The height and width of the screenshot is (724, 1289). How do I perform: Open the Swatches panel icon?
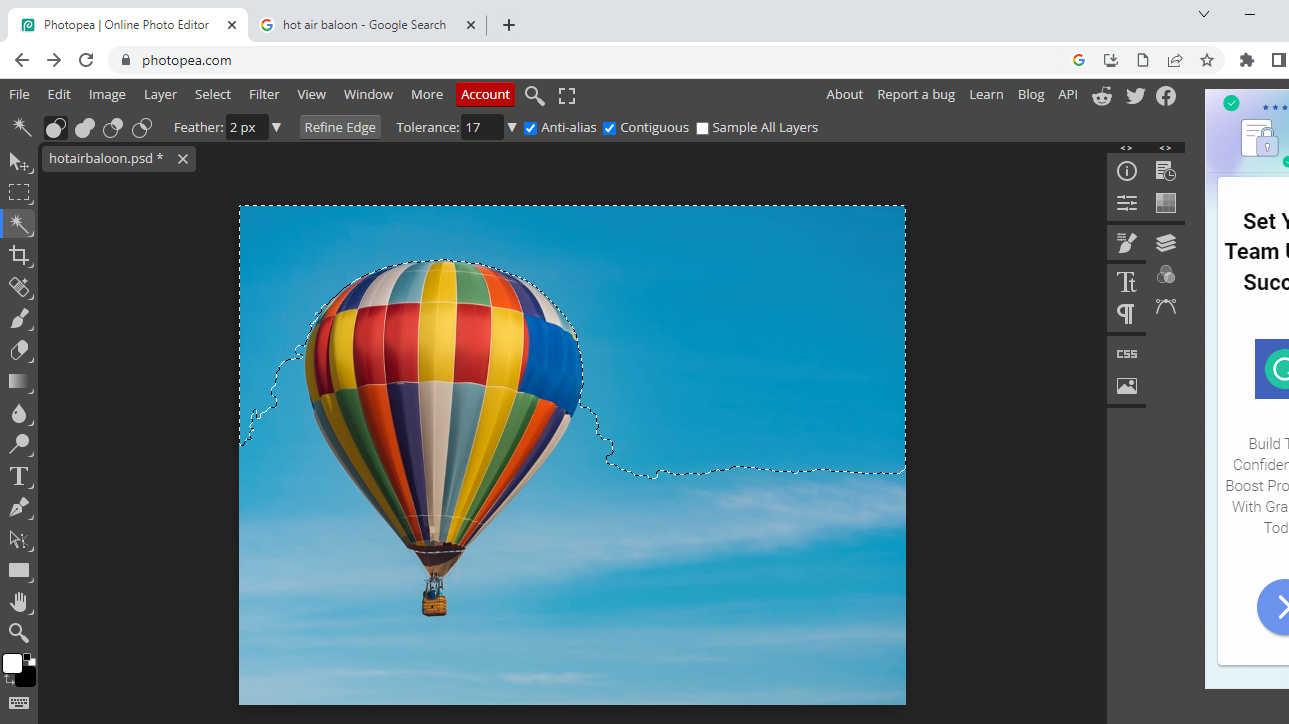tap(1165, 203)
